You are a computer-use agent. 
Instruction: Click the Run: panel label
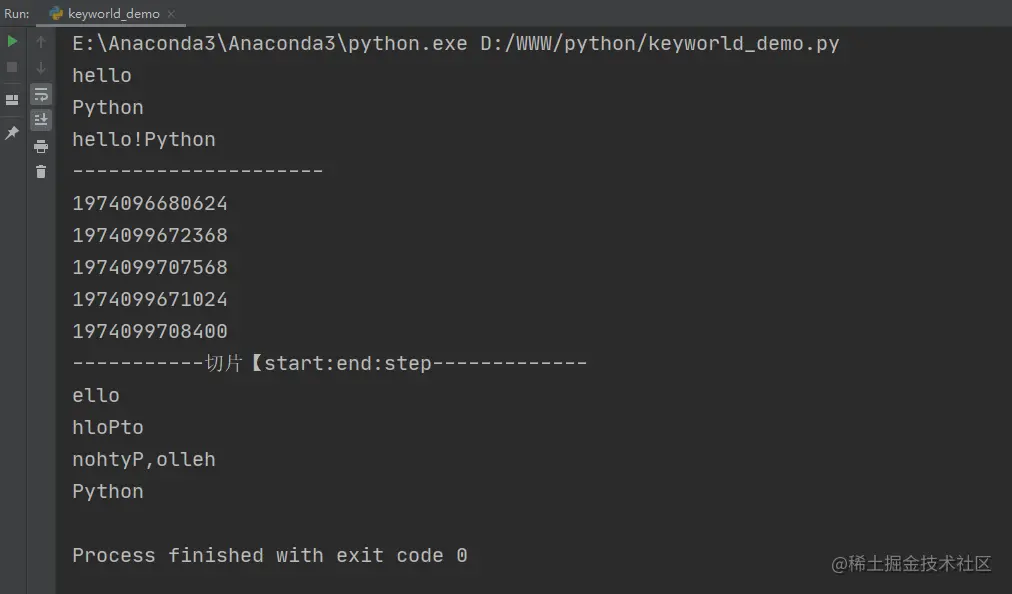tap(17, 14)
